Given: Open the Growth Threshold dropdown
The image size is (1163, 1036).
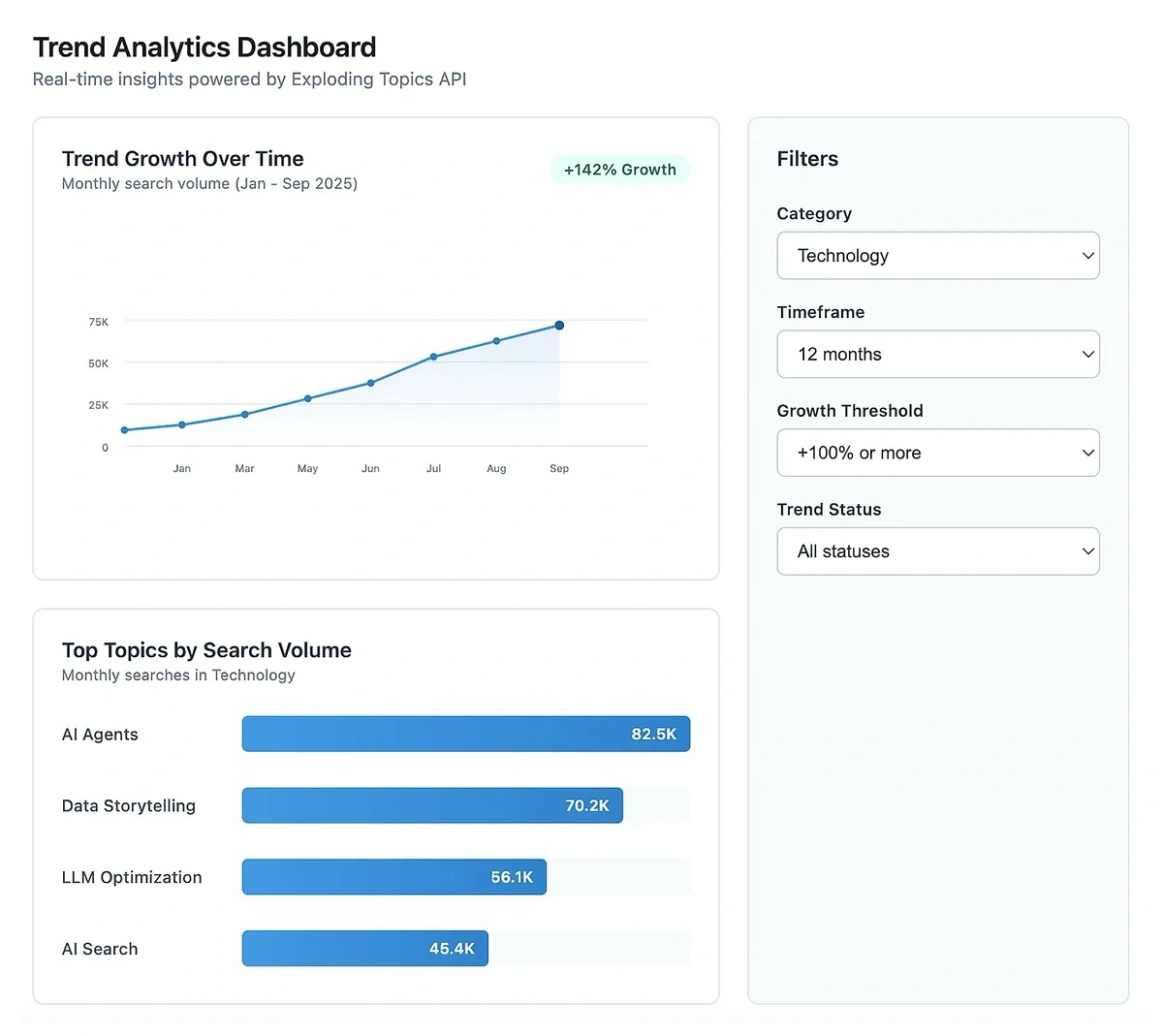Looking at the screenshot, I should point(937,453).
